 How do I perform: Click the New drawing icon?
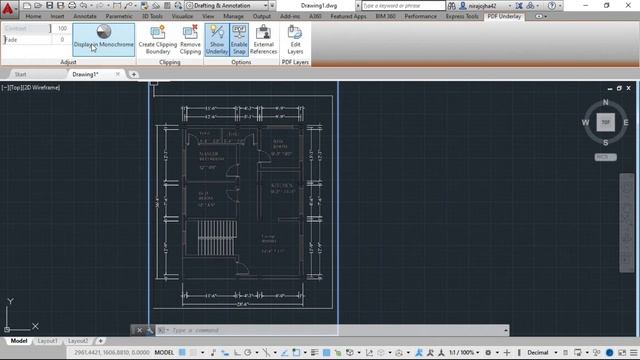27,6
